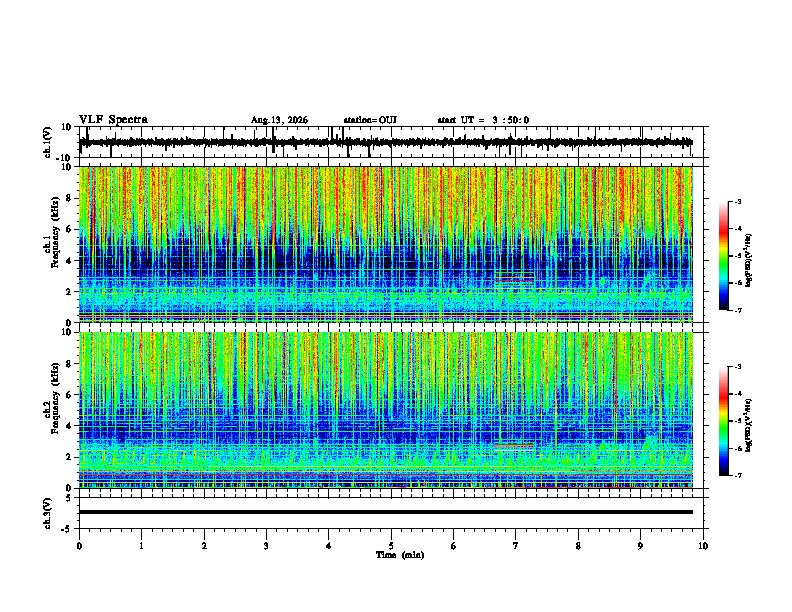Viewport: 792px width, 612px height.
Task: Click the station=OUJ header label
Action: click(370, 120)
